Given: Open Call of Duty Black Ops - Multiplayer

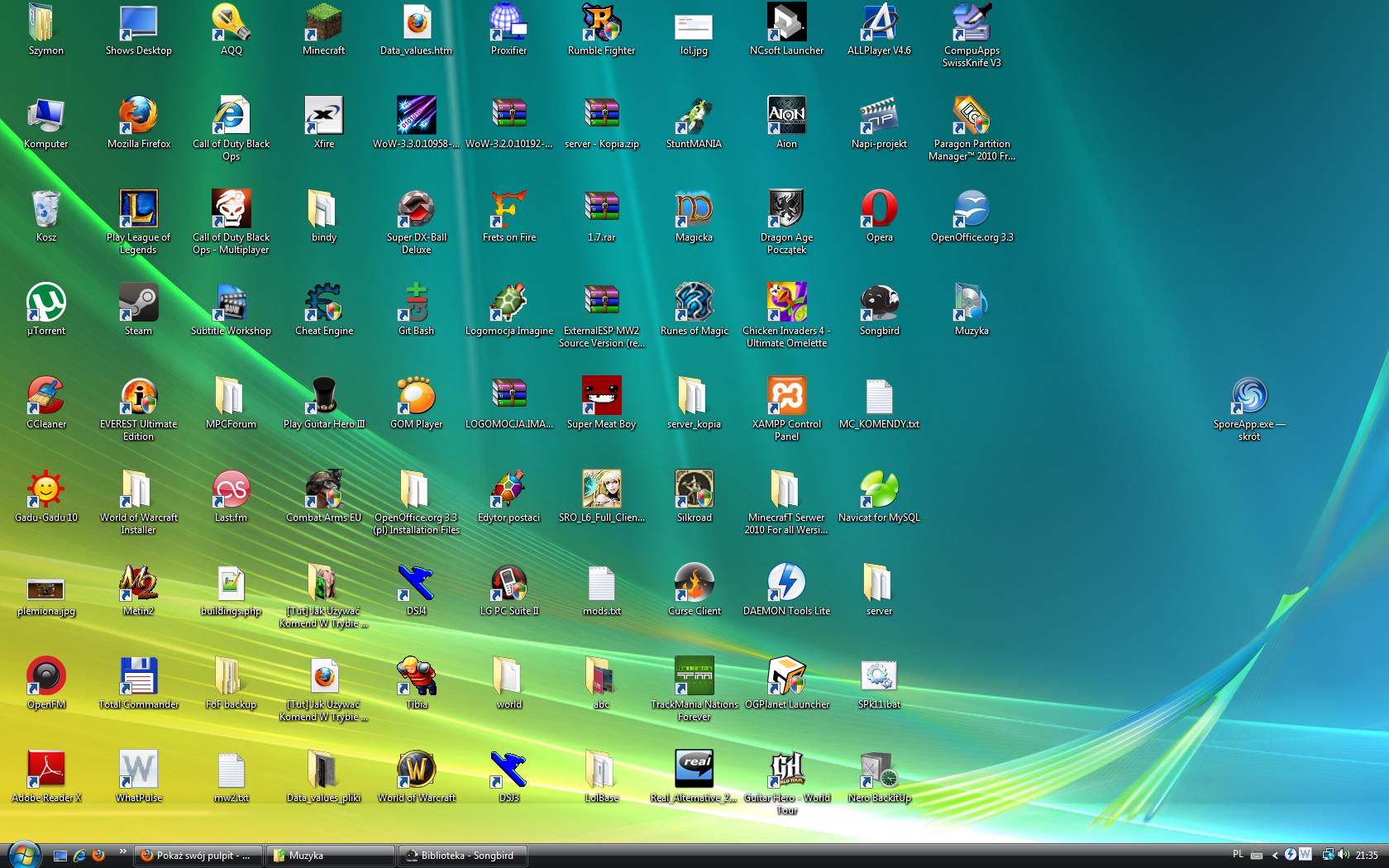Looking at the screenshot, I should point(231,222).
